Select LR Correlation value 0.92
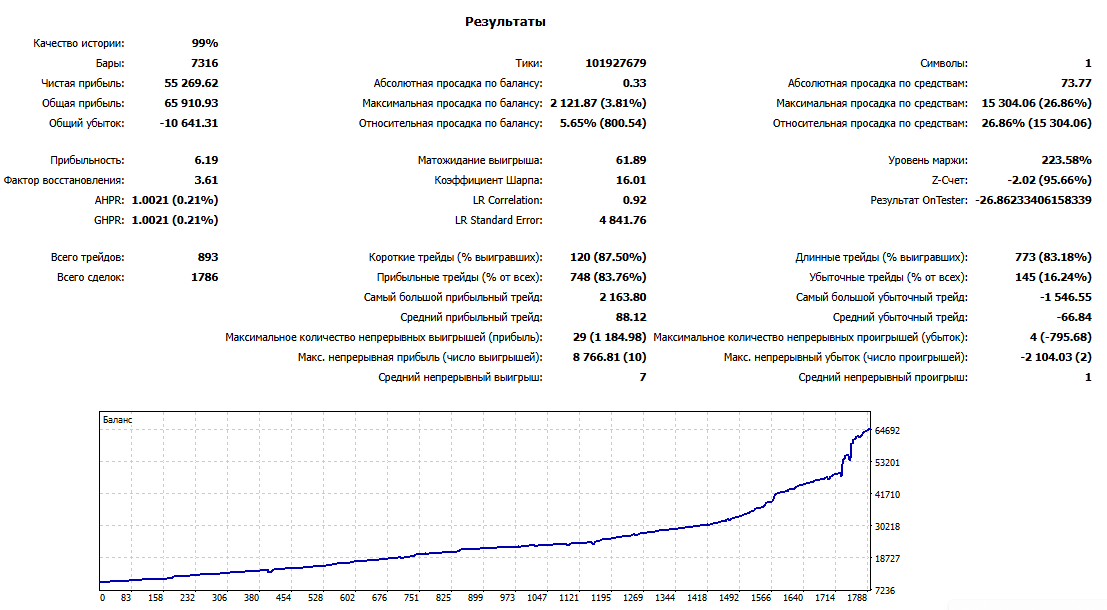This screenshot has width=1107, height=610. [x=635, y=200]
